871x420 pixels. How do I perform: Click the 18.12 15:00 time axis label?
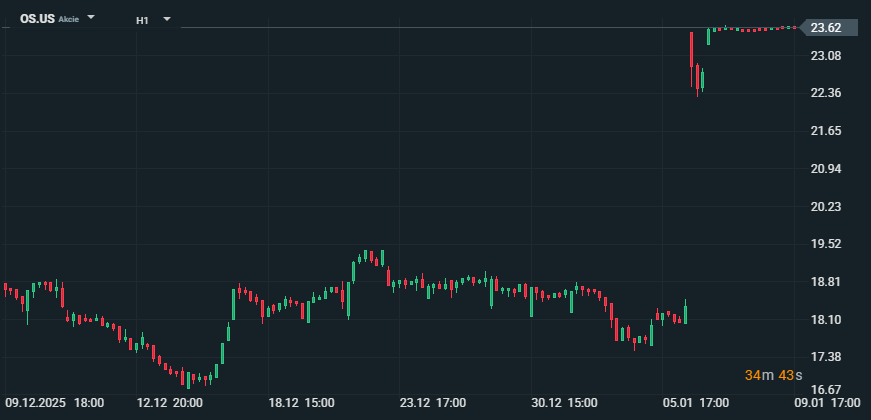(301, 402)
